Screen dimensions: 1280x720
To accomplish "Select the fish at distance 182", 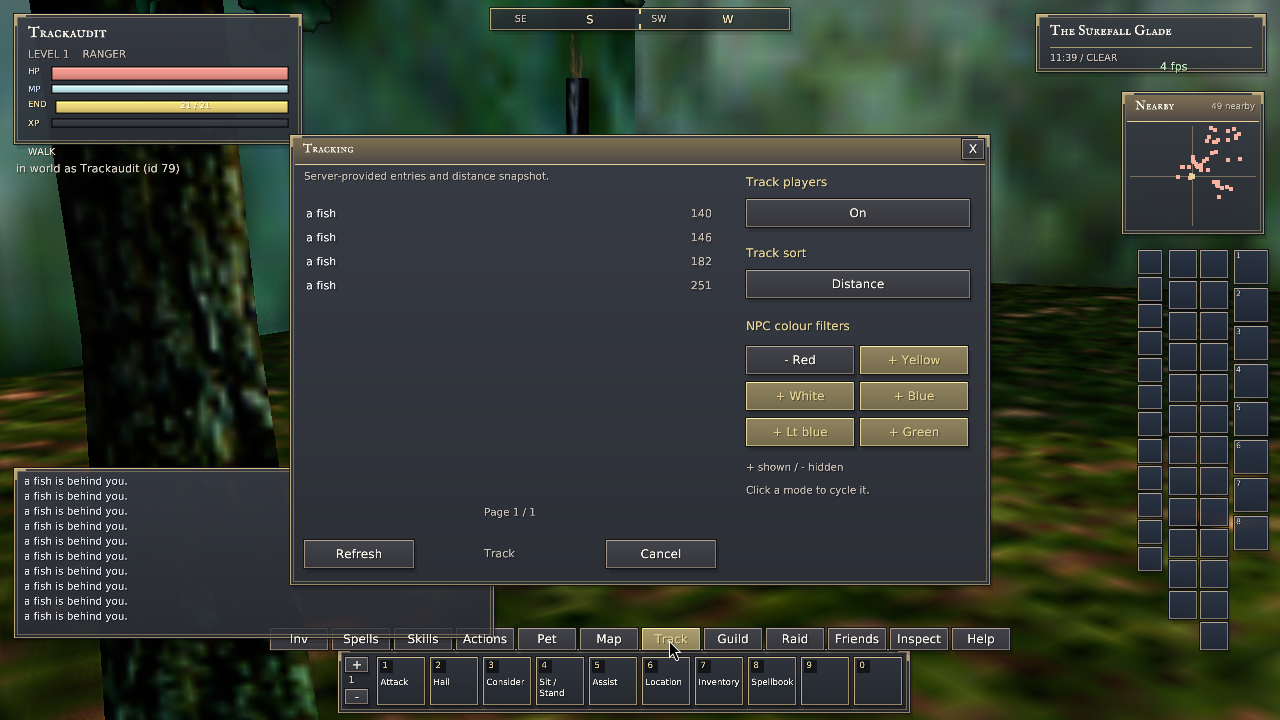I will tap(509, 261).
